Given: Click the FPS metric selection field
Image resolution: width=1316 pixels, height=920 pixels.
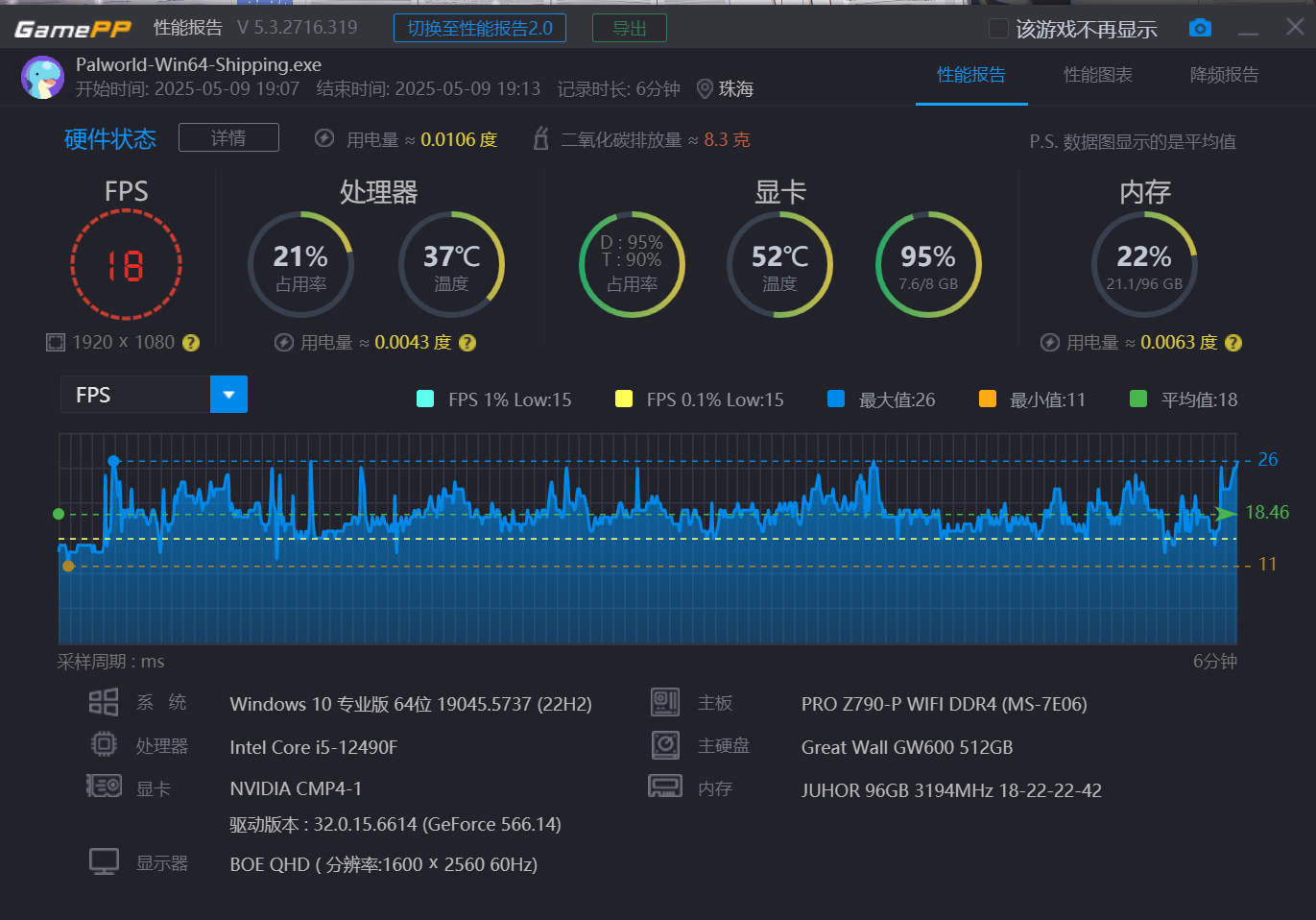Looking at the screenshot, I should click(x=135, y=395).
